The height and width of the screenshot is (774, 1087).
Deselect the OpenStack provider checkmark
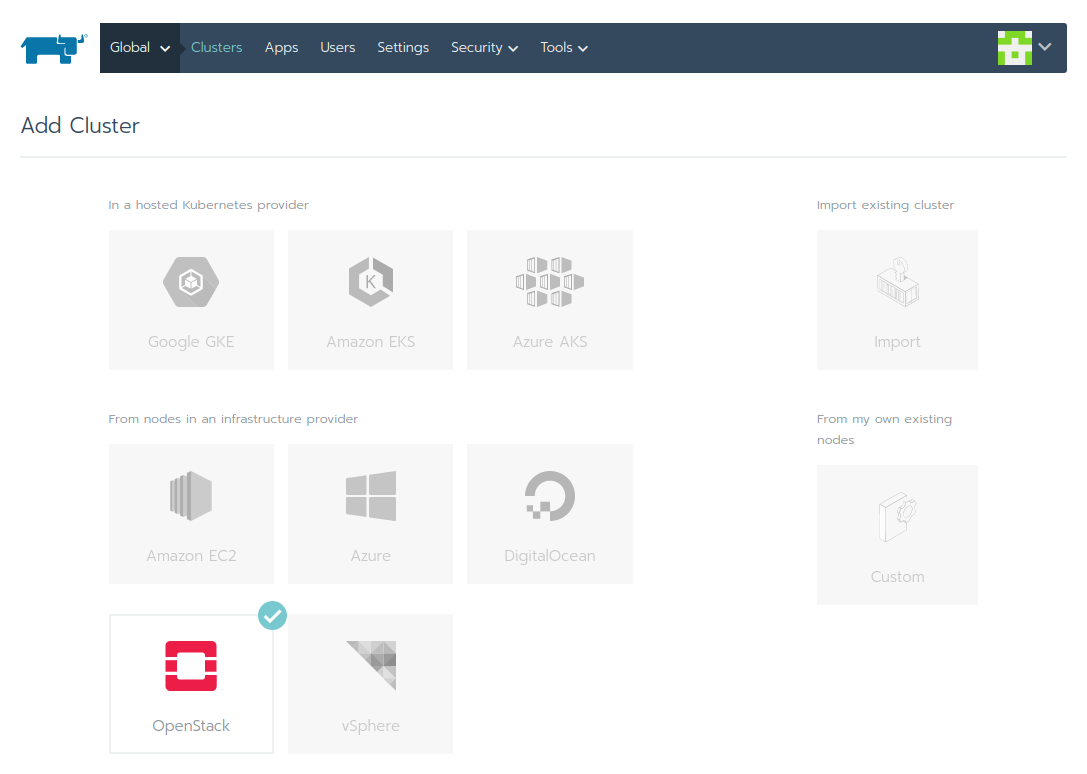click(x=272, y=615)
